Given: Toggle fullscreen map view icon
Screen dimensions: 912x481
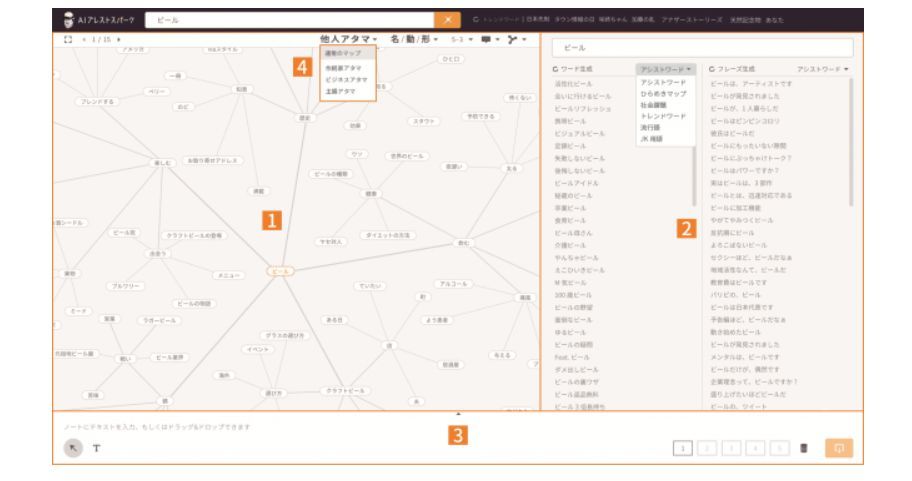Looking at the screenshot, I should (x=68, y=39).
